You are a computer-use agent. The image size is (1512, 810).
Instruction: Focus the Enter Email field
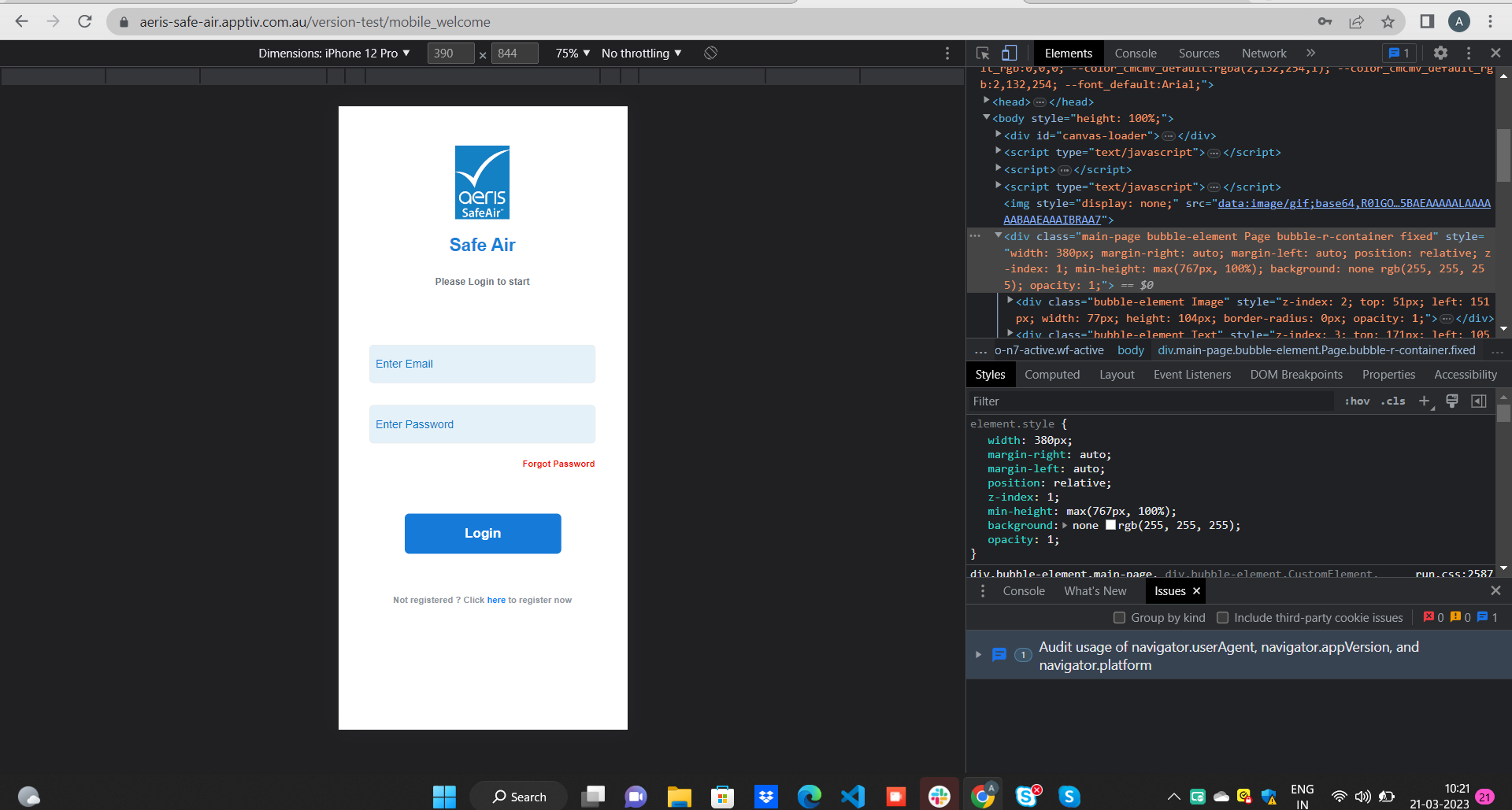[x=482, y=364]
